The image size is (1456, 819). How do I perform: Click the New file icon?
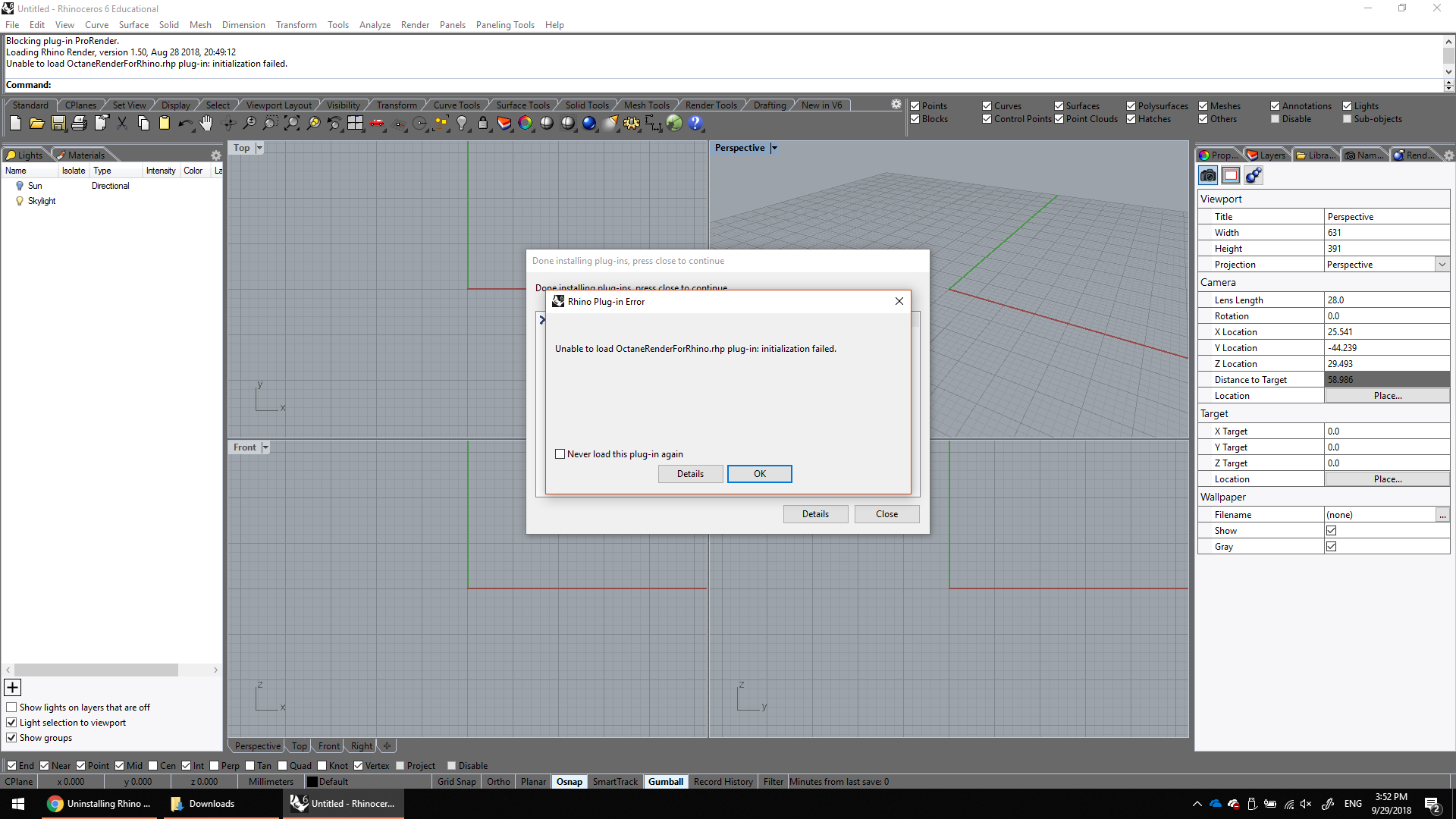point(15,124)
